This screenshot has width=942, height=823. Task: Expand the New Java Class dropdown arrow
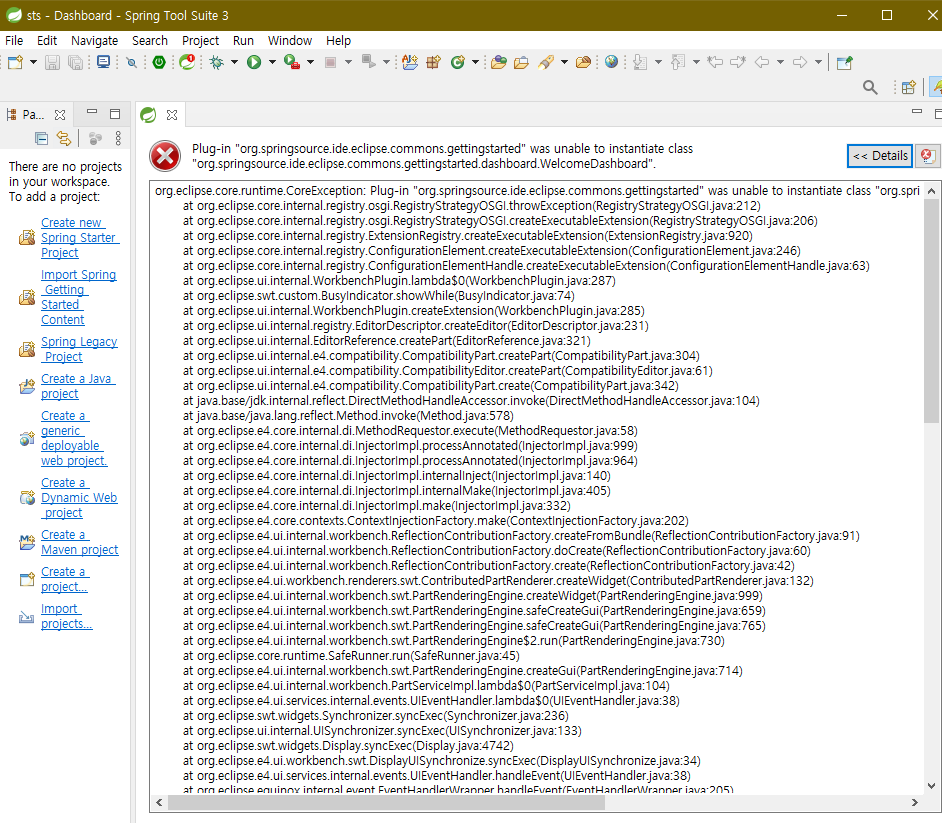pyautogui.click(x=475, y=62)
